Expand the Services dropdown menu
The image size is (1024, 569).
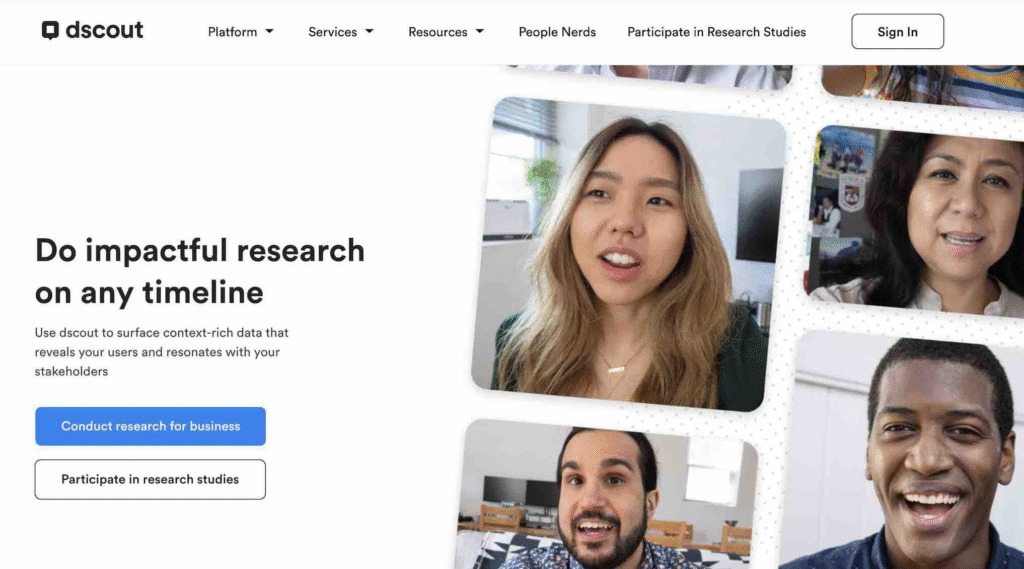340,32
